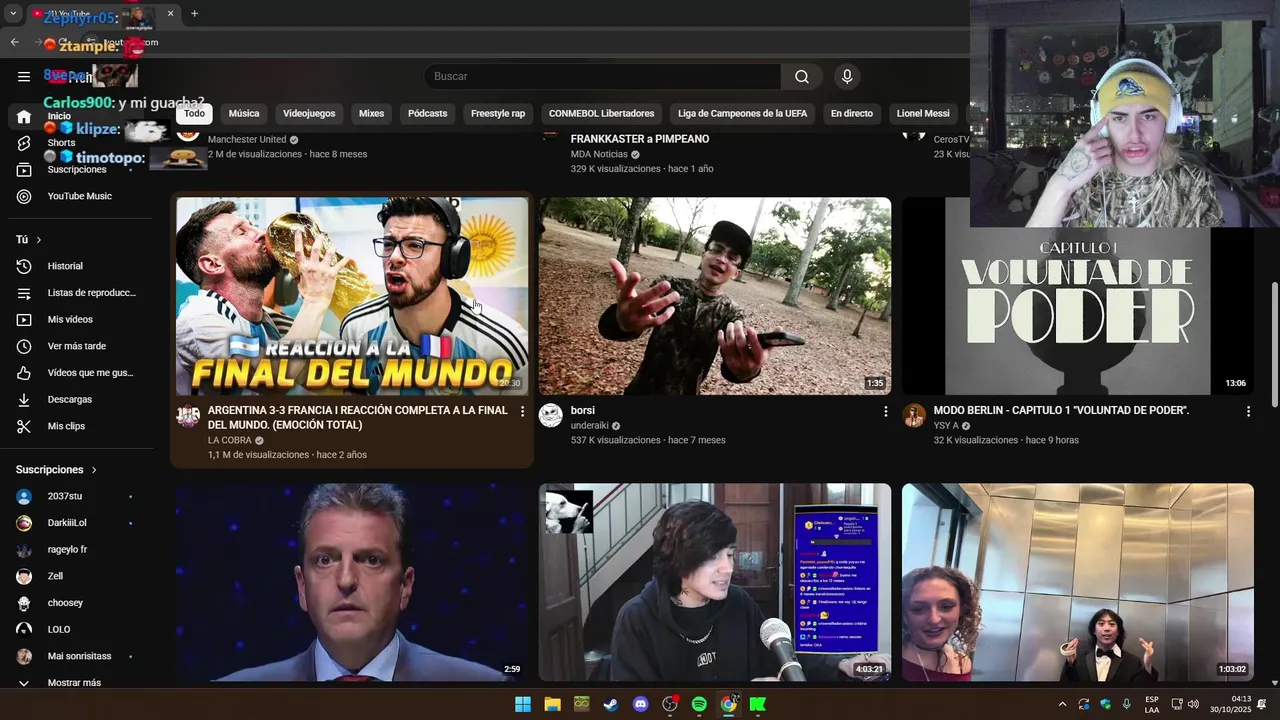The height and width of the screenshot is (720, 1280).
Task: Select the Todo filter chip
Action: [x=194, y=113]
